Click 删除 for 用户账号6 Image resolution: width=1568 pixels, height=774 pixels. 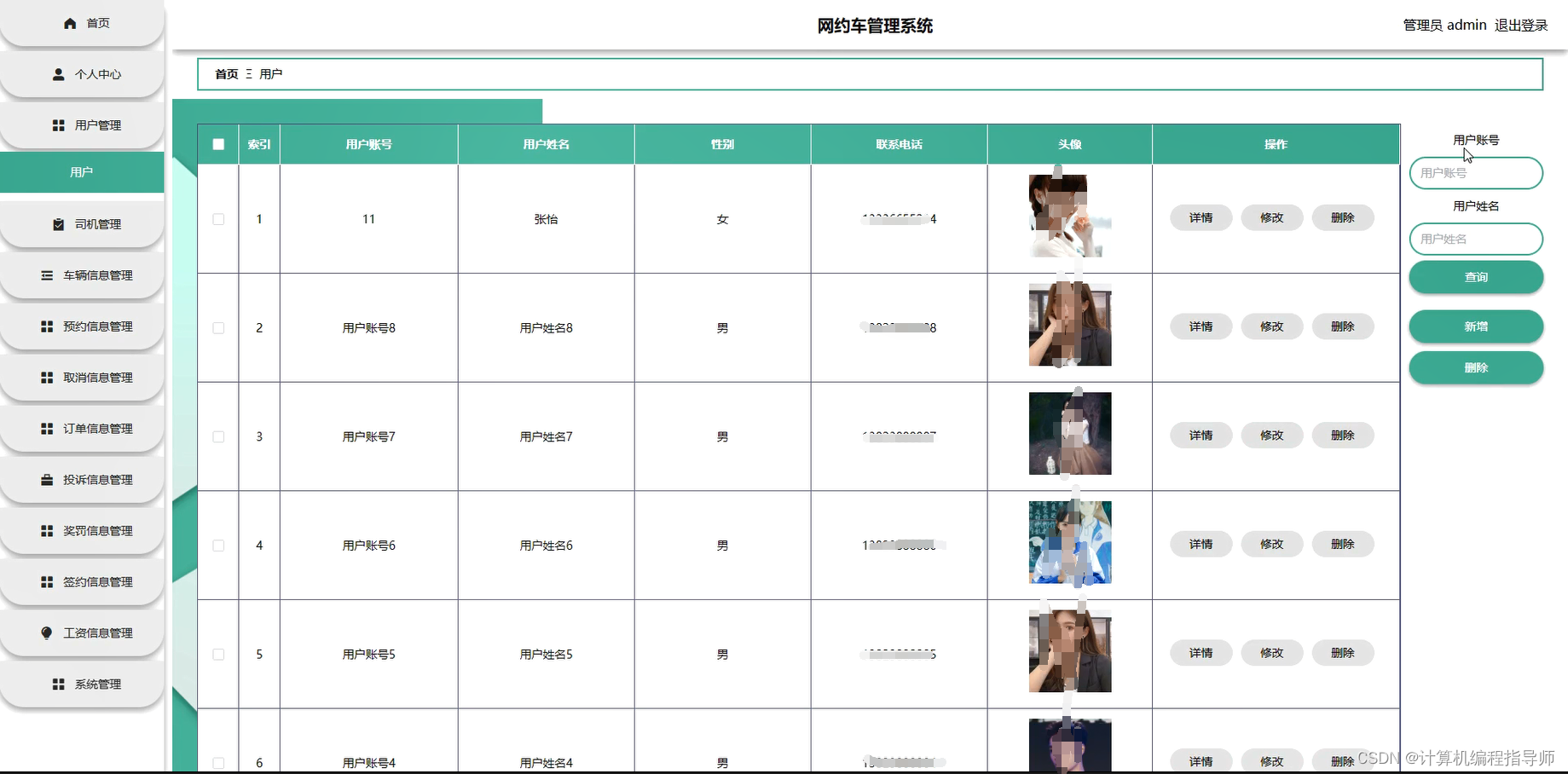coord(1342,544)
